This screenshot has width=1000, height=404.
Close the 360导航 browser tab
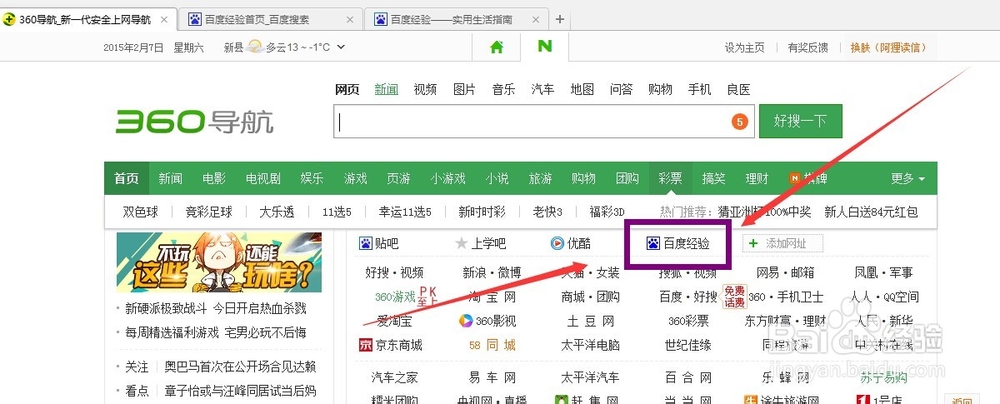click(164, 20)
